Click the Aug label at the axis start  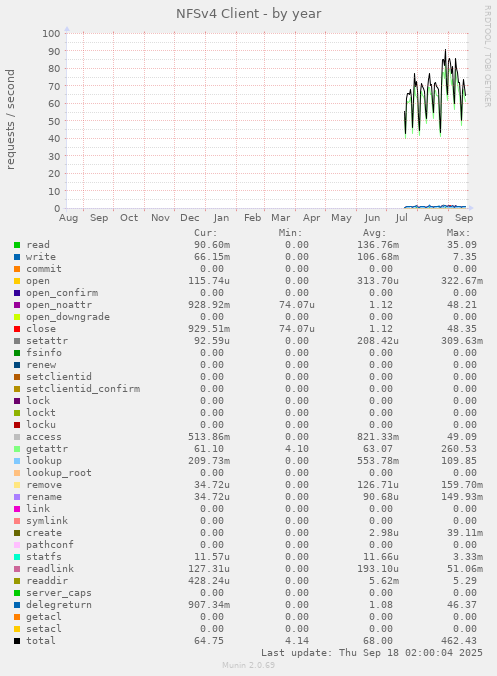pyautogui.click(x=69, y=218)
